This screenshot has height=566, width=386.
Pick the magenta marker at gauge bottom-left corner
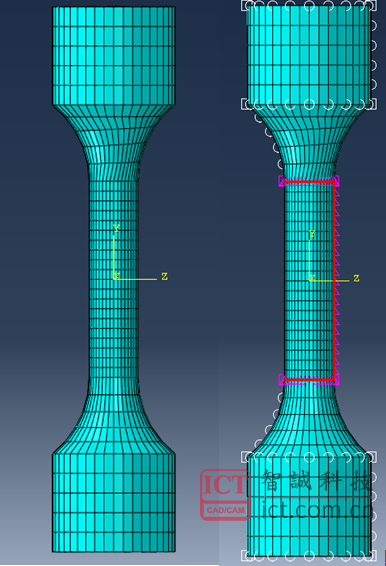point(283,380)
